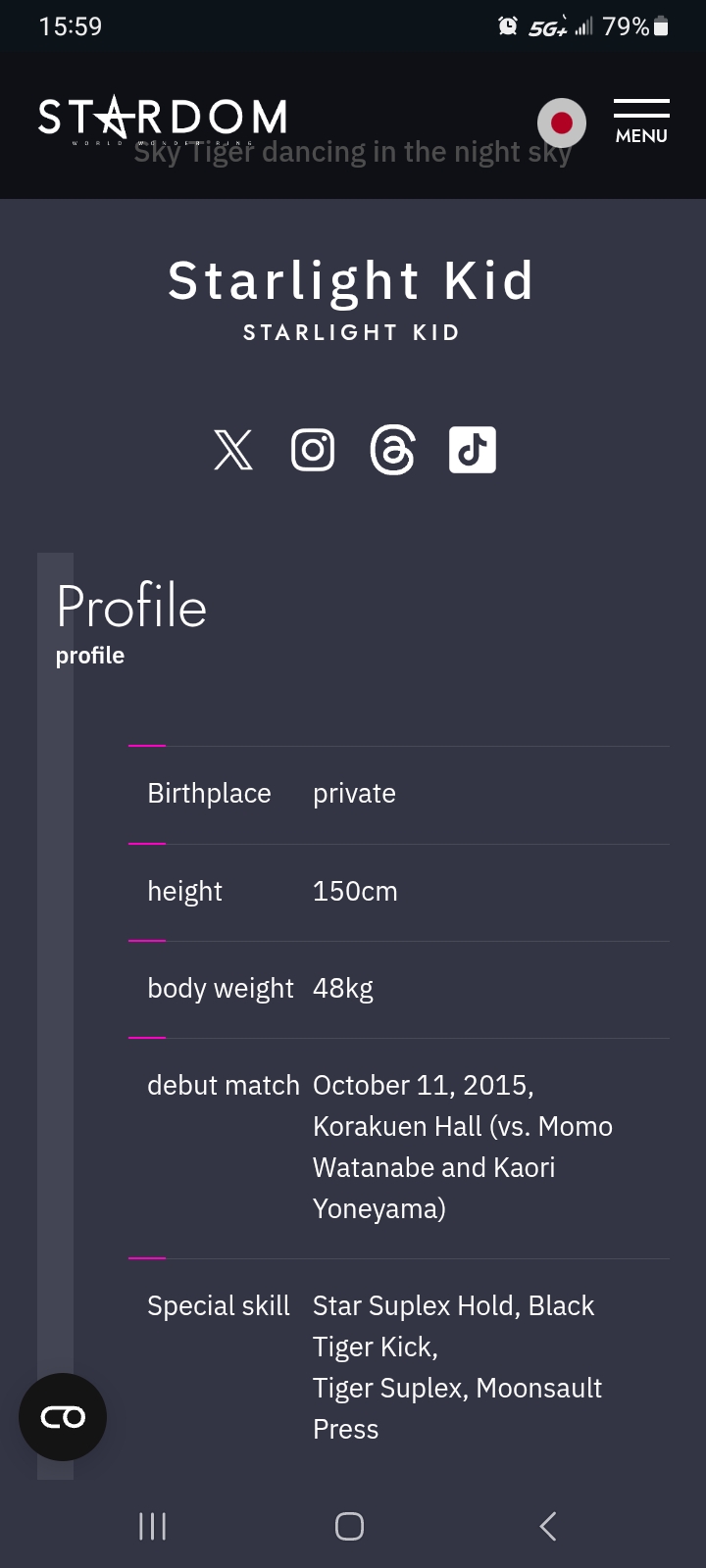Open Starlight Kid's X profile
The height and width of the screenshot is (1568, 706).
click(x=233, y=450)
